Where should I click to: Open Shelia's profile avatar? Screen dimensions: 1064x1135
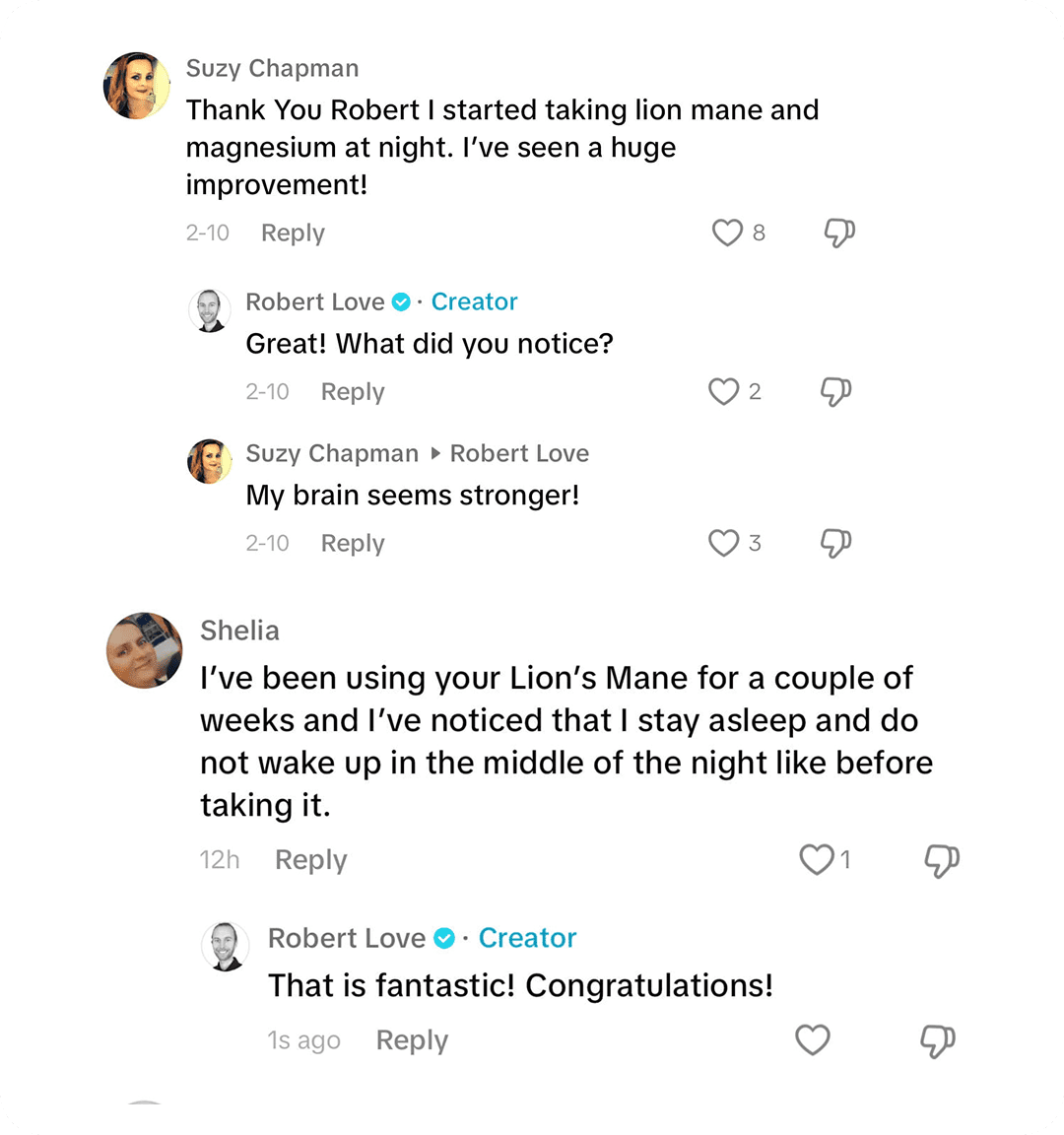[x=145, y=650]
